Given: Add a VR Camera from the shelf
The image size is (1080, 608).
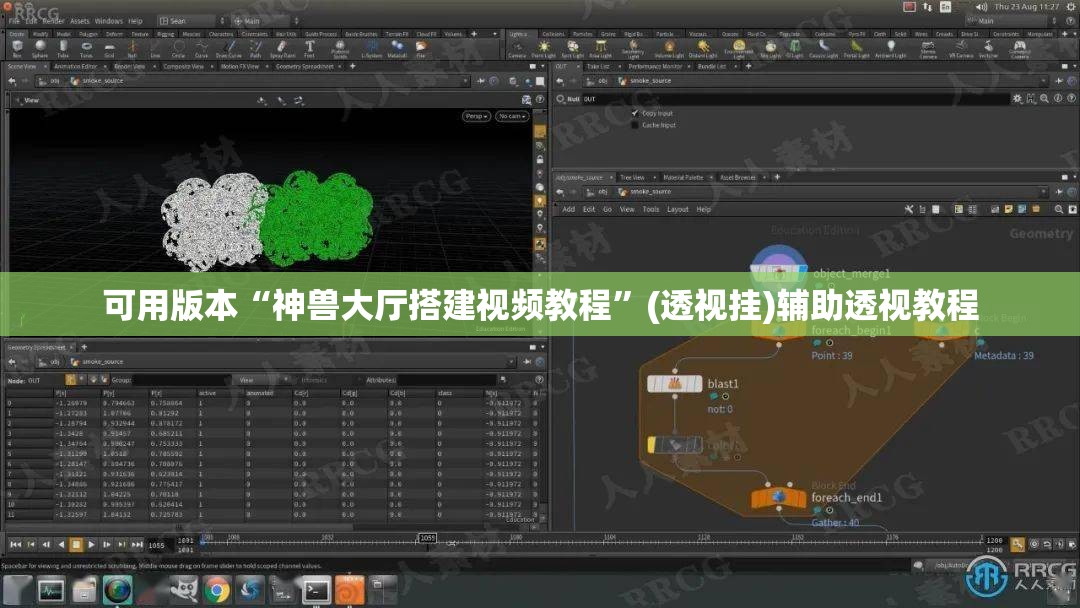Looking at the screenshot, I should tap(961, 49).
